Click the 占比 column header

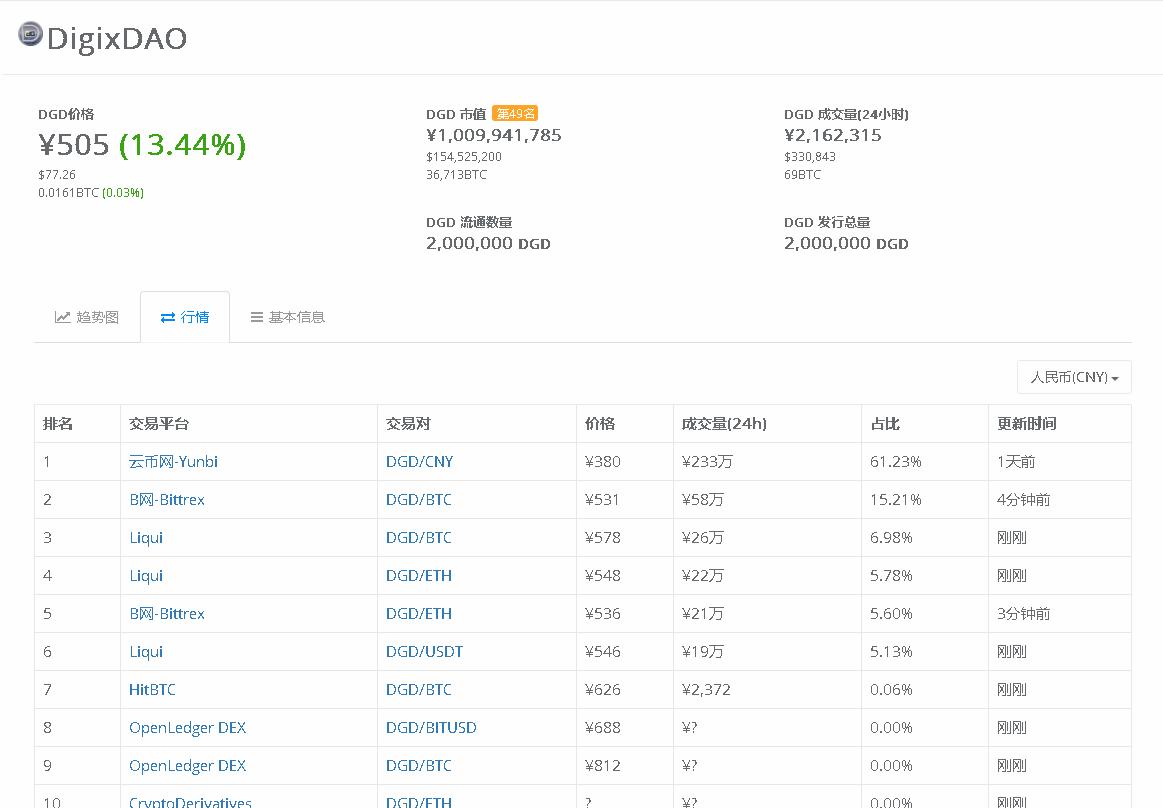[885, 424]
